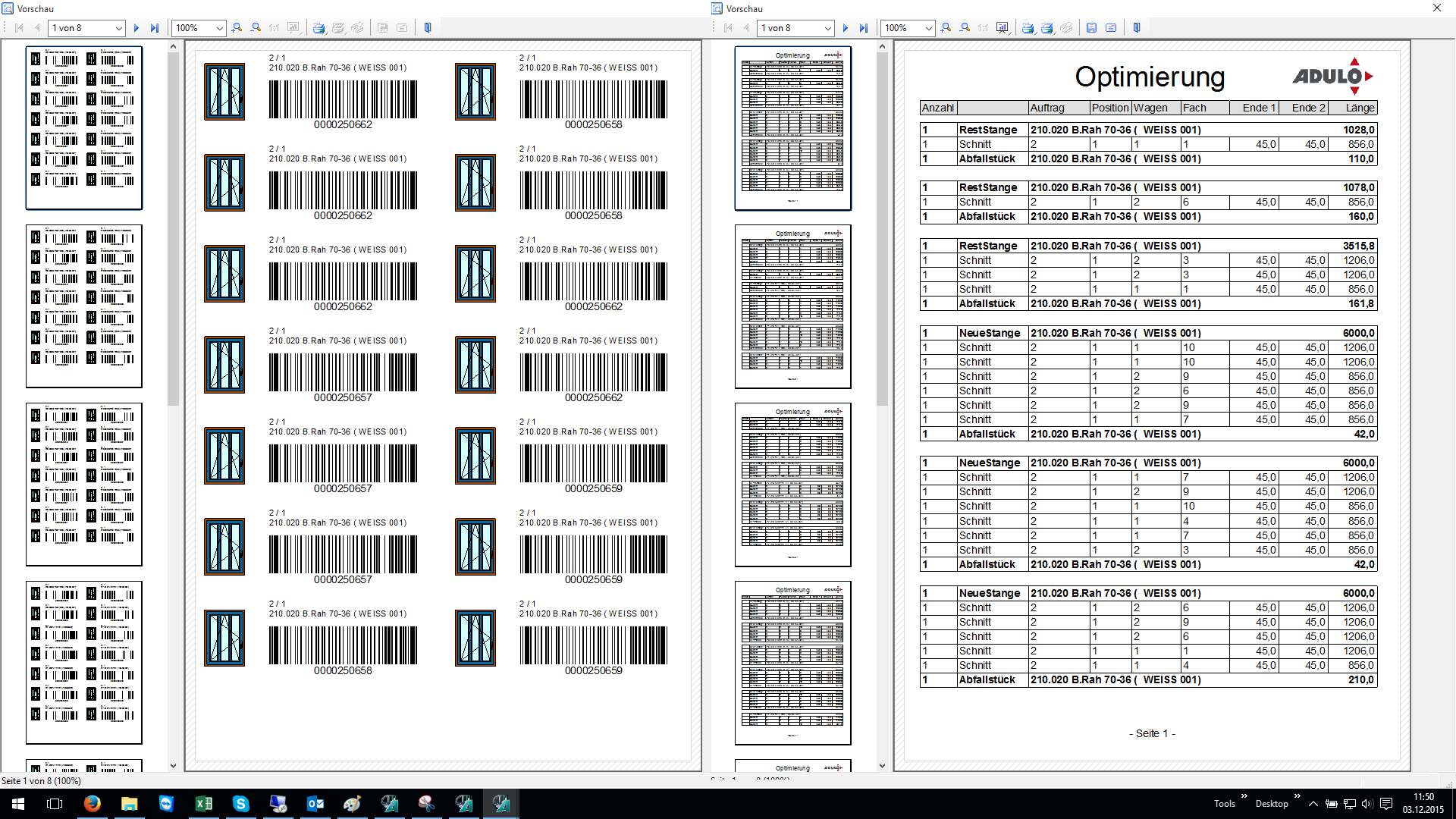The image size is (1456, 819).
Task: Open the zoom level dropdown in right preview
Action: pos(929,28)
